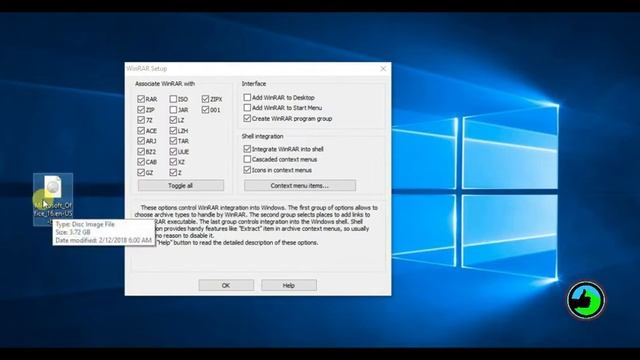Enable the JAR association checkbox
Screen dimensions: 640x360
coord(173,109)
